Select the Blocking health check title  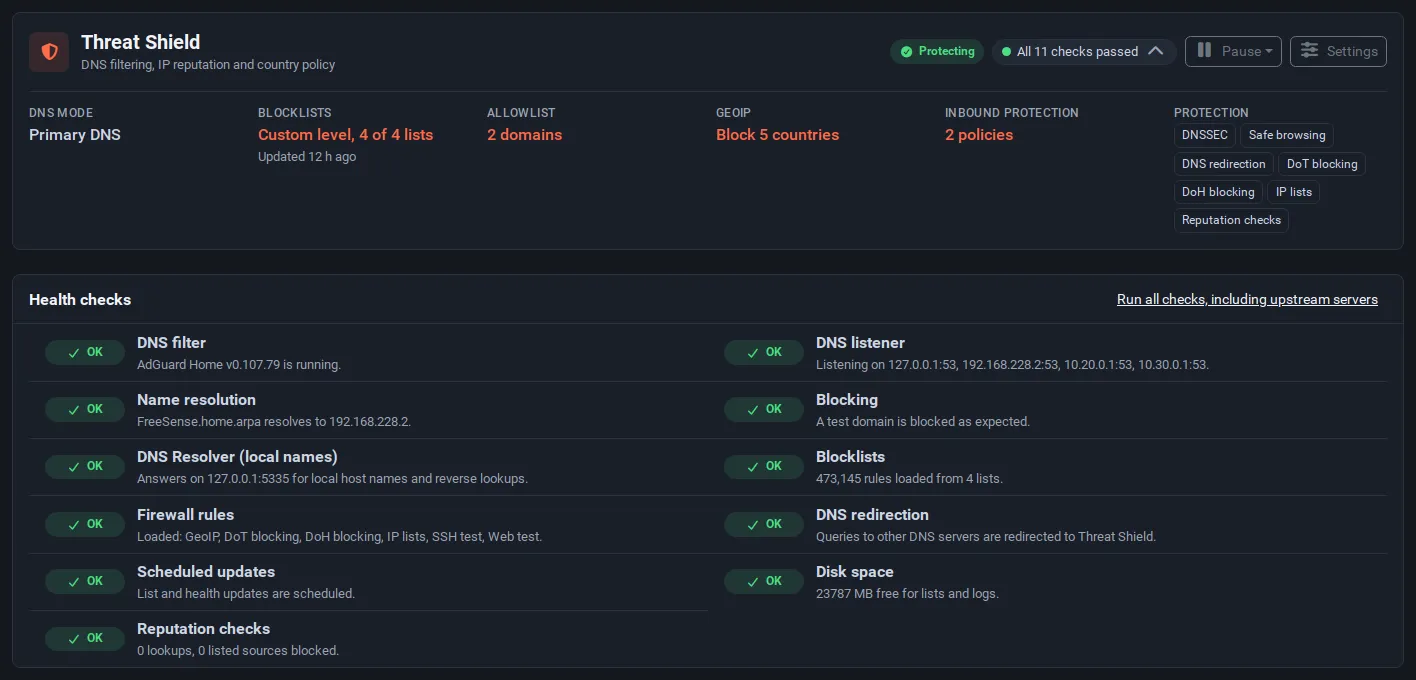click(847, 400)
